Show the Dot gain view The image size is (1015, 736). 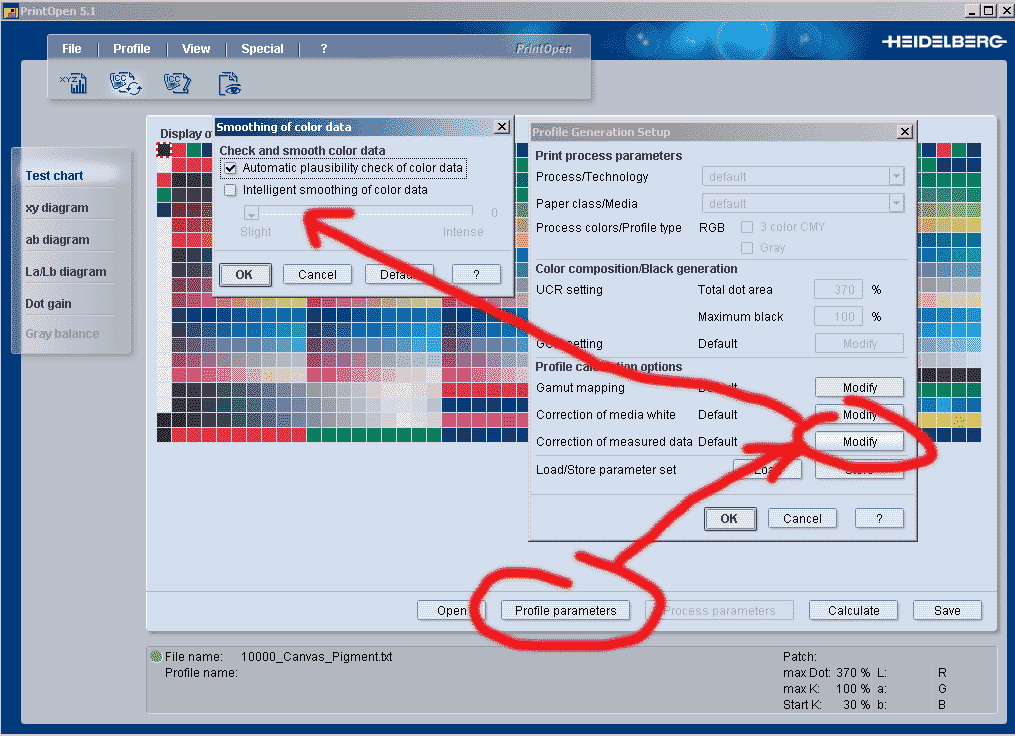coord(49,304)
